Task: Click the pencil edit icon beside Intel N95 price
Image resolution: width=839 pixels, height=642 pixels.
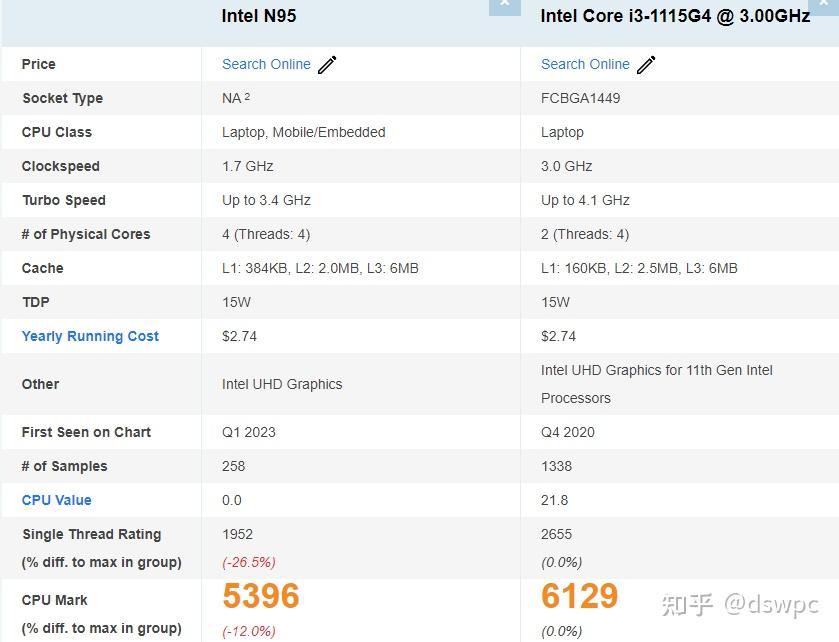Action: 327,63
